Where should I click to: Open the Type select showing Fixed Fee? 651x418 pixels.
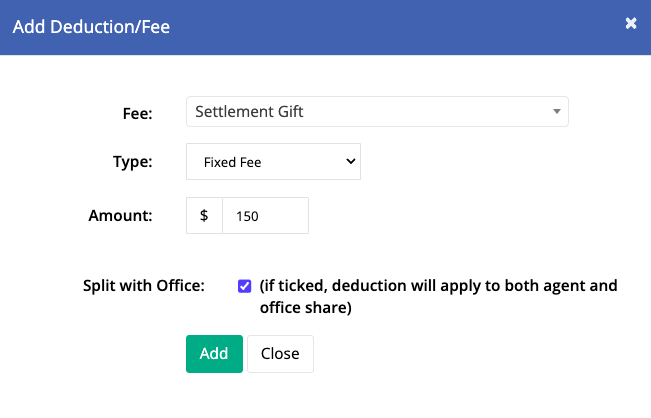click(x=273, y=161)
